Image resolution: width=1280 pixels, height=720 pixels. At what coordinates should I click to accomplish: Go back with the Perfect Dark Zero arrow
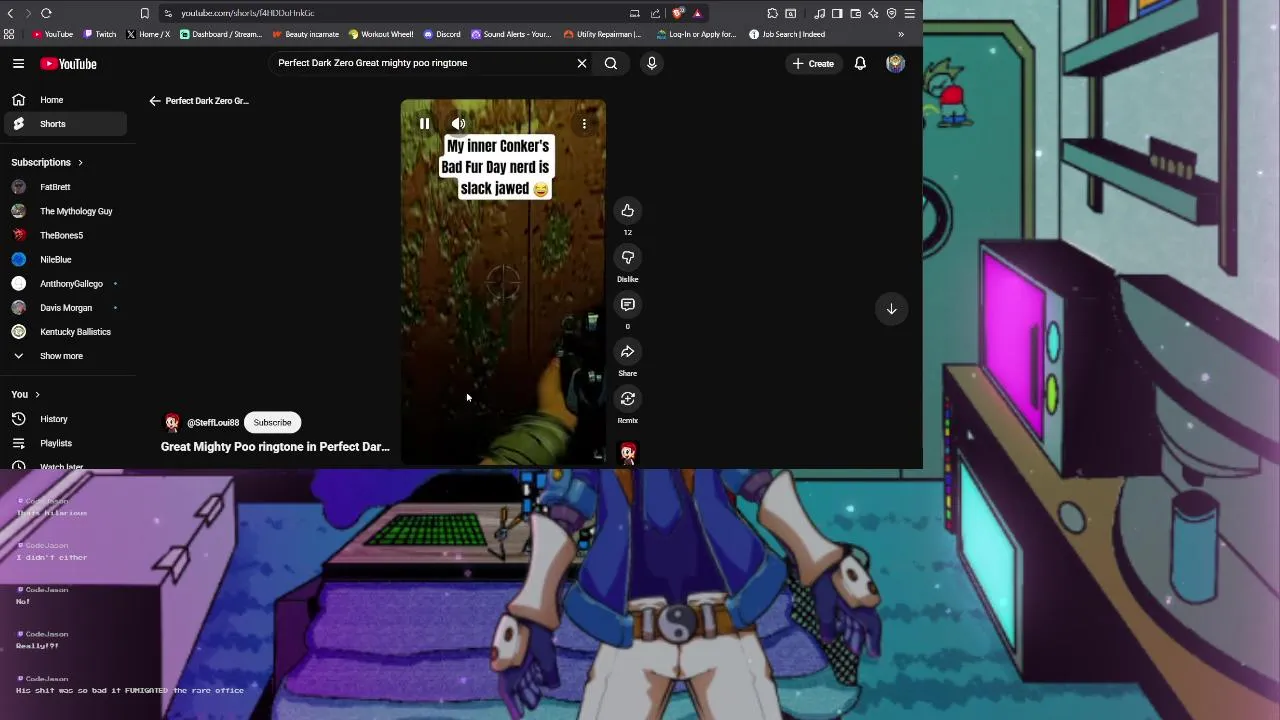[x=155, y=101]
